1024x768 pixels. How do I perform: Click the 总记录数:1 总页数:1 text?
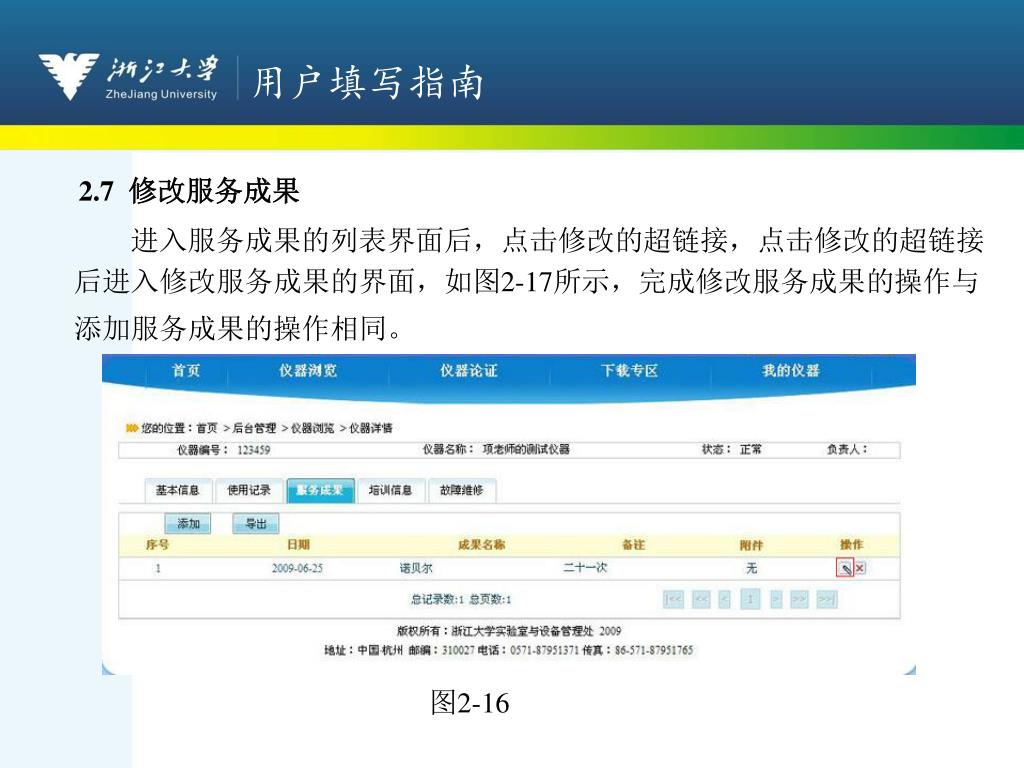461,599
